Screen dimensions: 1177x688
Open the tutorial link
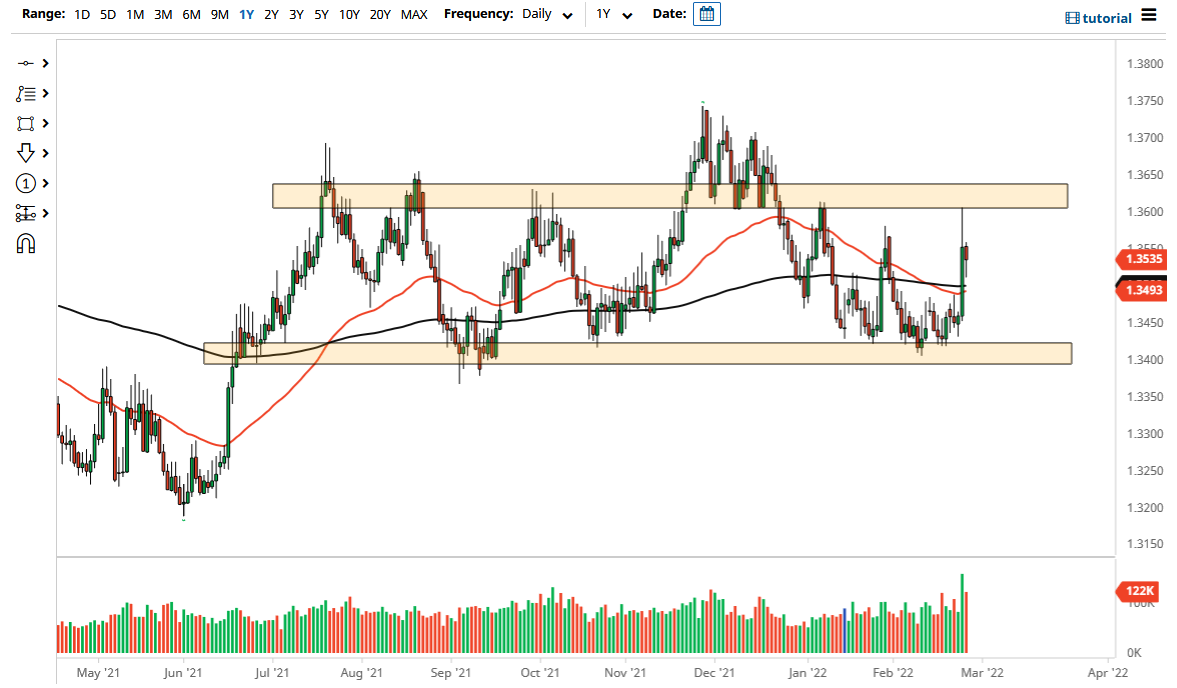1106,18
